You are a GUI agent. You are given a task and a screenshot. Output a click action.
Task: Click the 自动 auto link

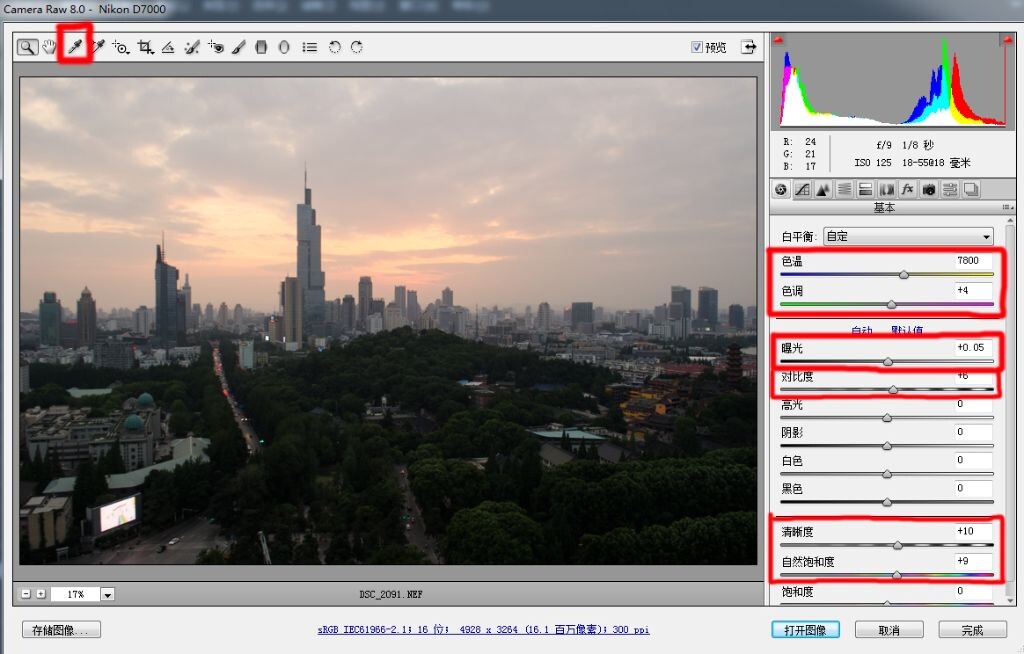click(862, 330)
